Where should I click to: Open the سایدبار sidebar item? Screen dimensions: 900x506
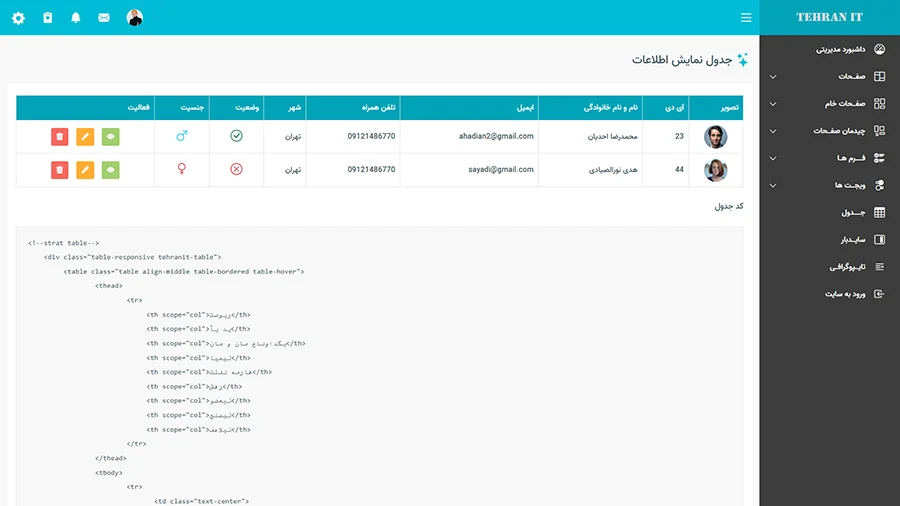pyautogui.click(x=853, y=240)
